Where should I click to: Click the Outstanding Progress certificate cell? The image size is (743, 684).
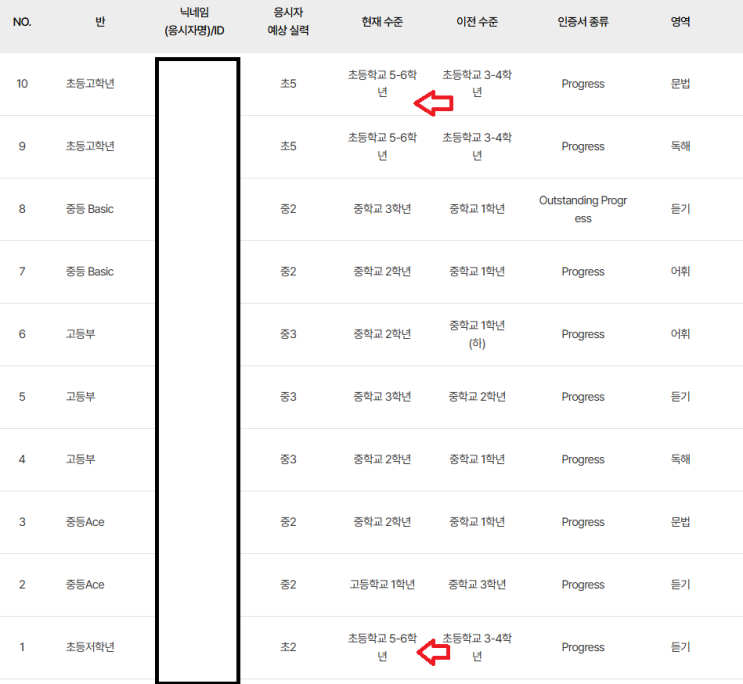(583, 209)
